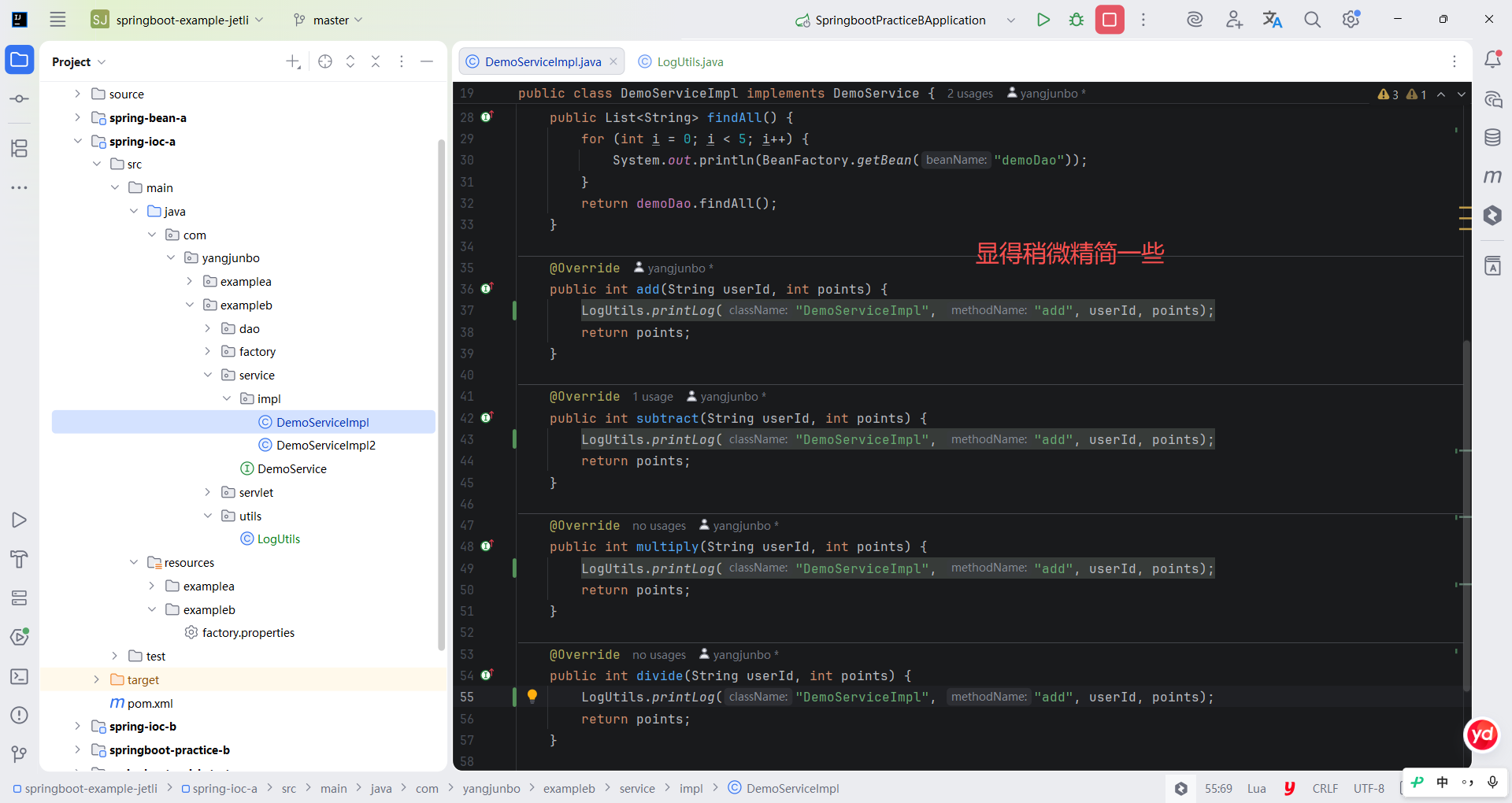Open the Notifications bell
The width and height of the screenshot is (1512, 803).
(x=1492, y=59)
